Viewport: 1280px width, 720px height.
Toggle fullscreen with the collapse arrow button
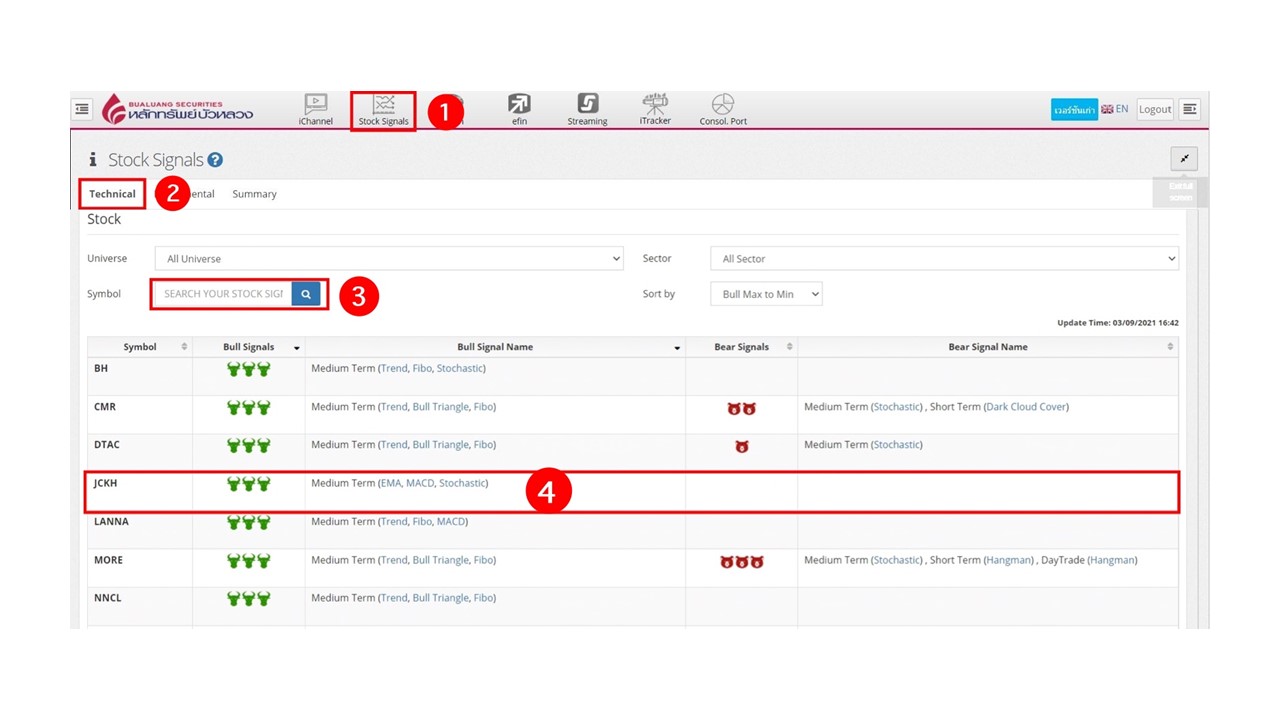coord(1184,159)
